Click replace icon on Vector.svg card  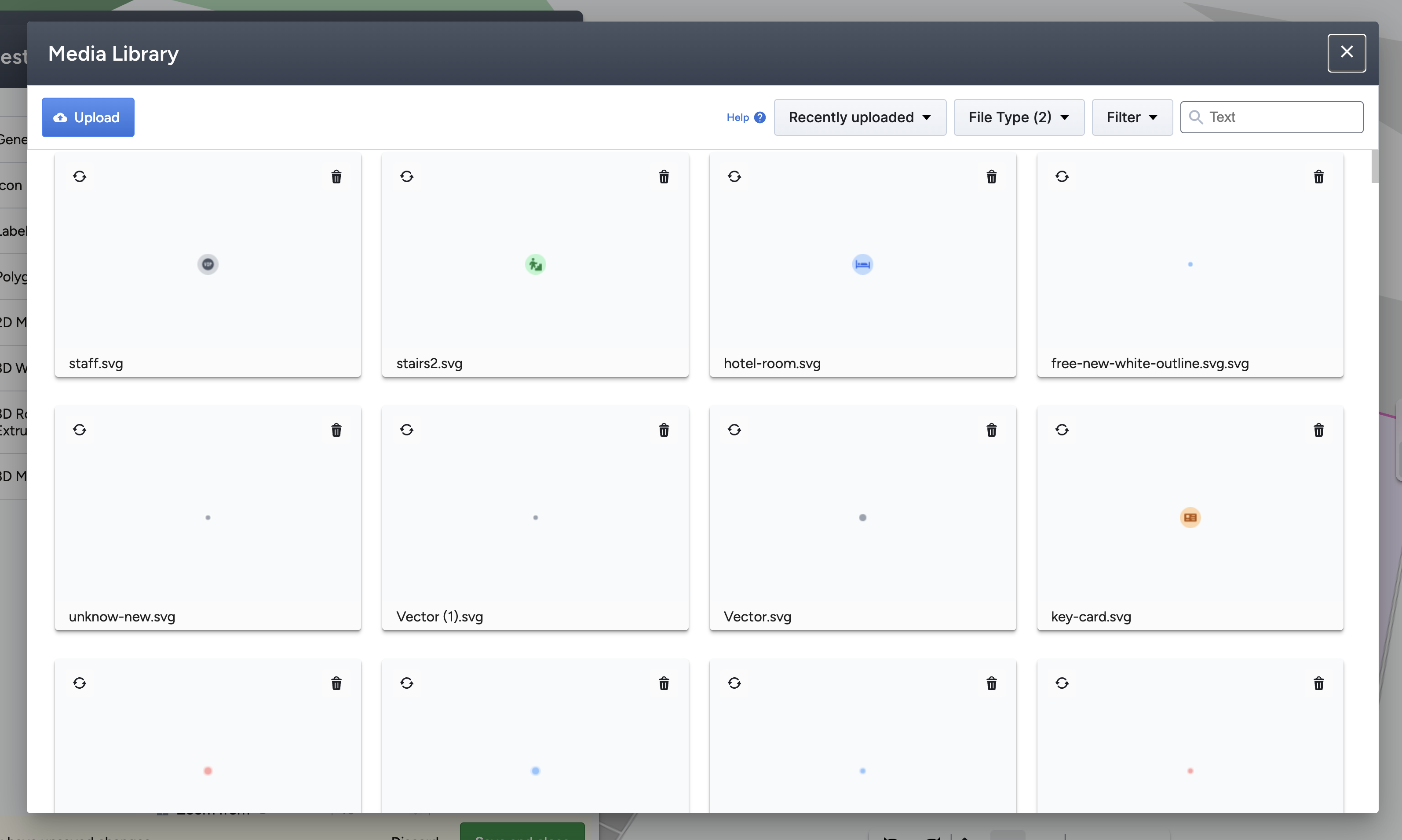[734, 430]
